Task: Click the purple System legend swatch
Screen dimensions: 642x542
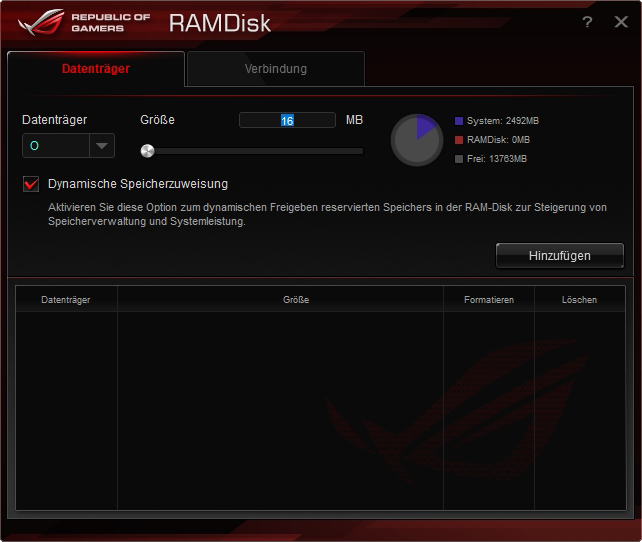Action: point(459,121)
